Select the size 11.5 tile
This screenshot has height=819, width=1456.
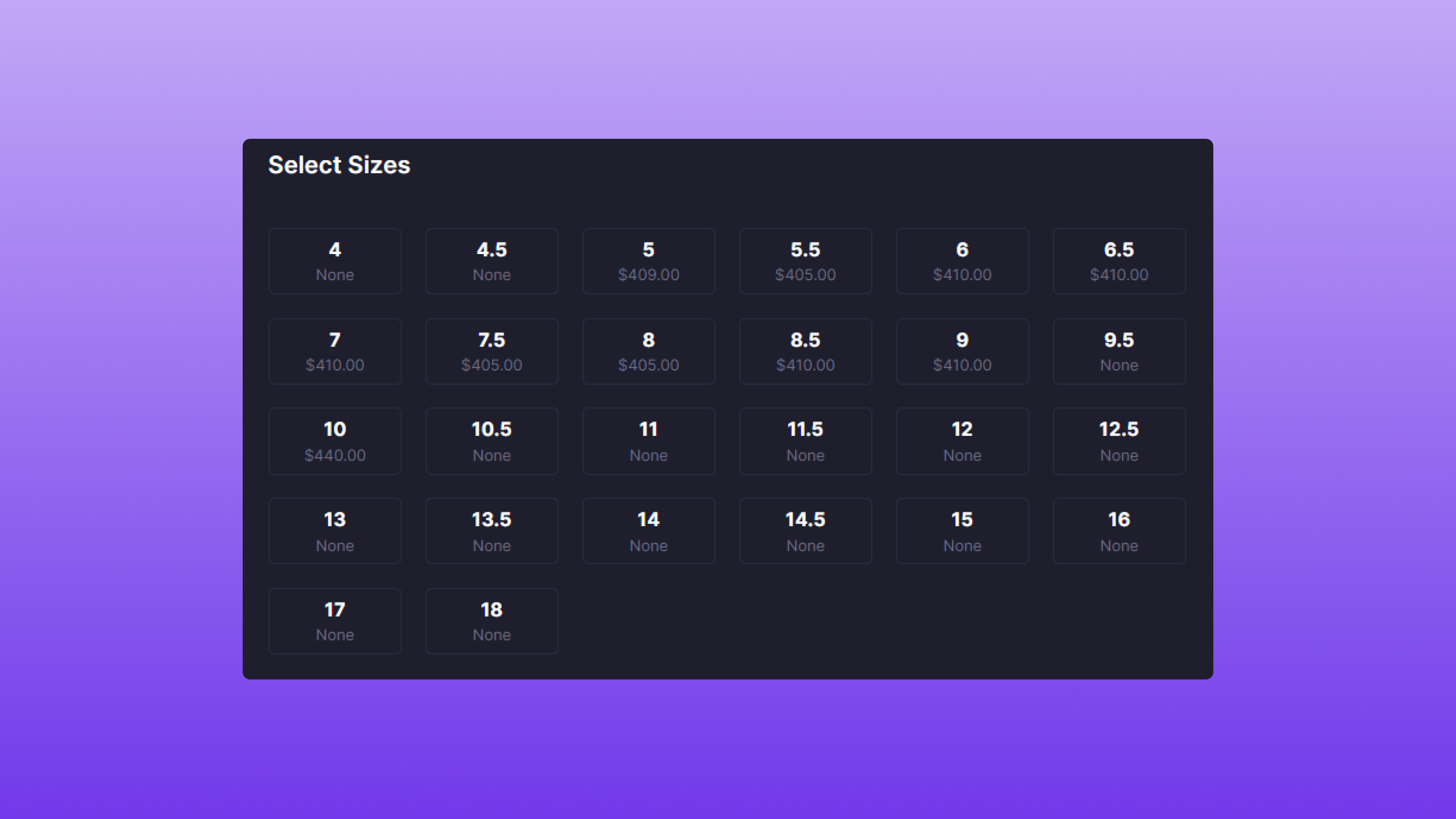pyautogui.click(x=805, y=441)
